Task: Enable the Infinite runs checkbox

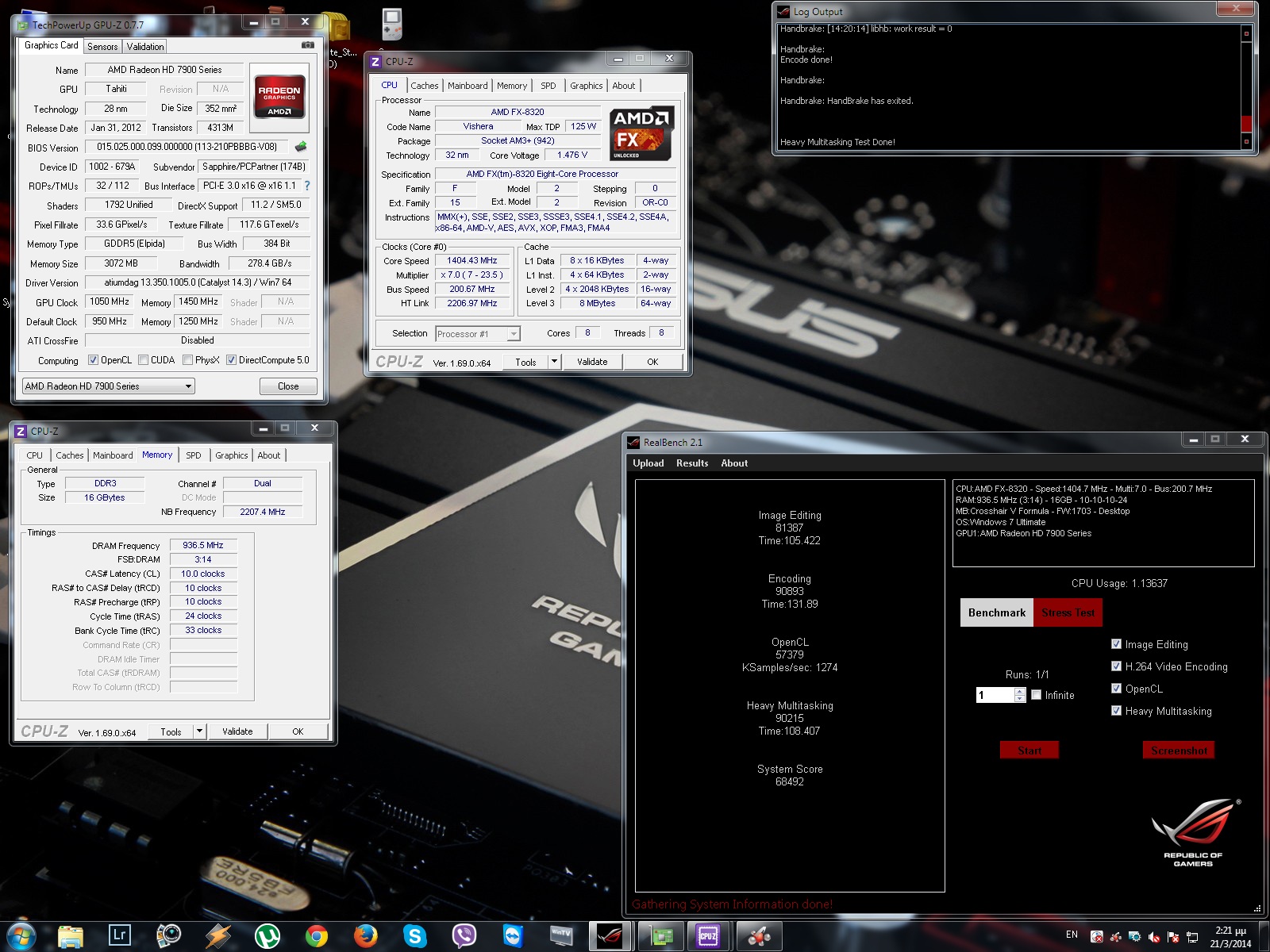Action: click(1036, 694)
